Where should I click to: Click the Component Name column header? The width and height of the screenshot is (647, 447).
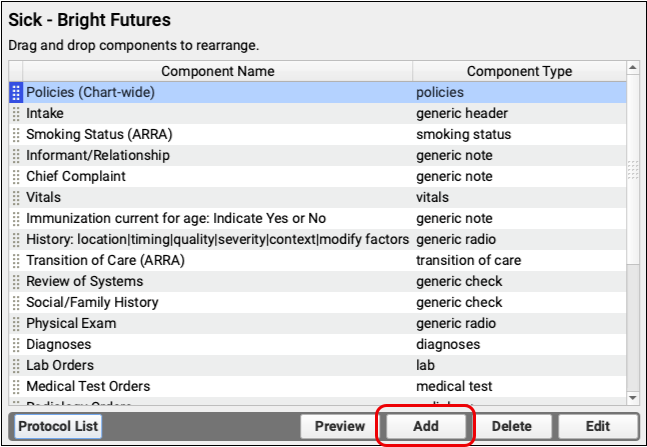pyautogui.click(x=217, y=71)
